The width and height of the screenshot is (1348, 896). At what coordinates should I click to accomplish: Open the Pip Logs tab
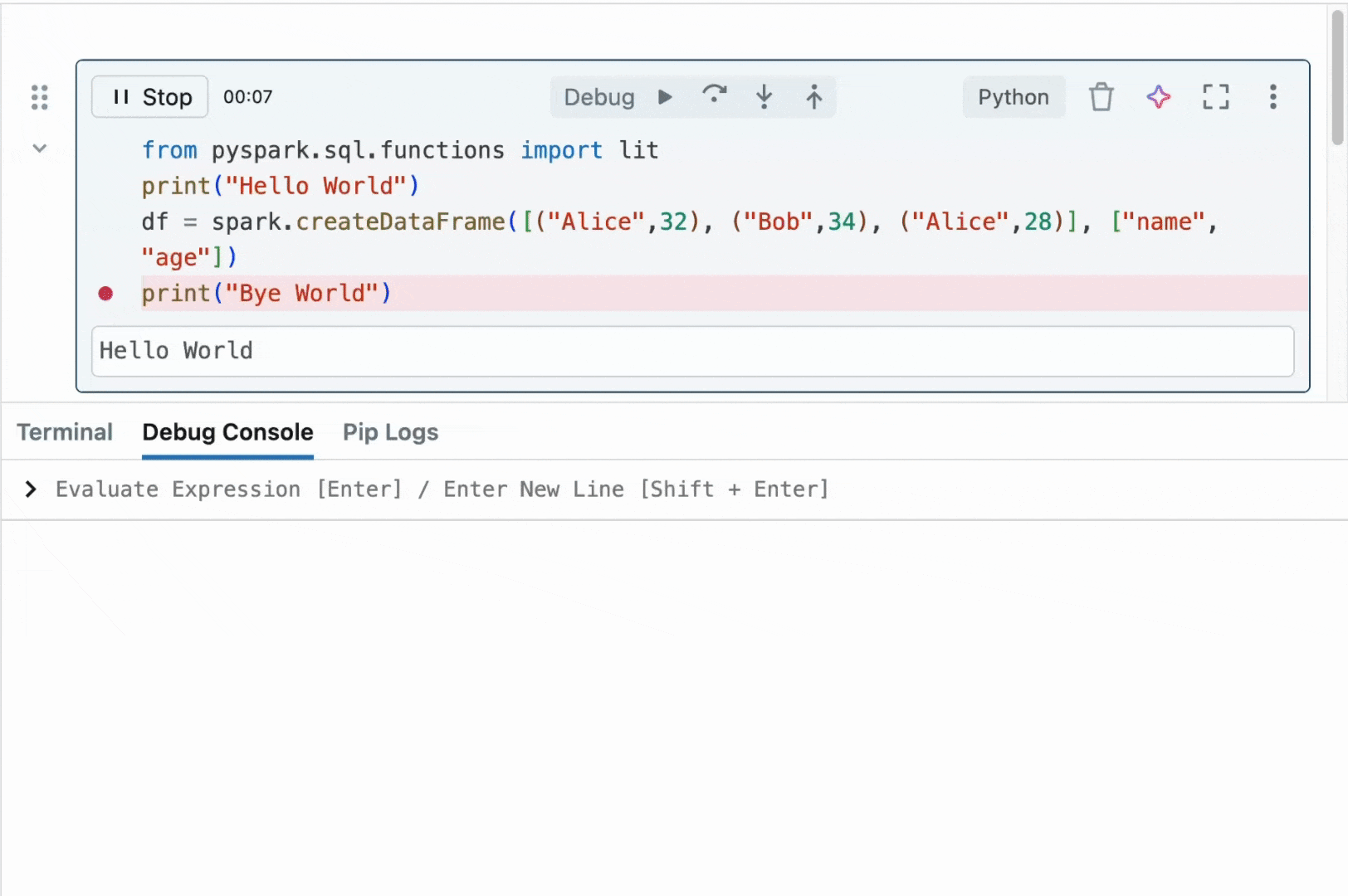pos(390,432)
